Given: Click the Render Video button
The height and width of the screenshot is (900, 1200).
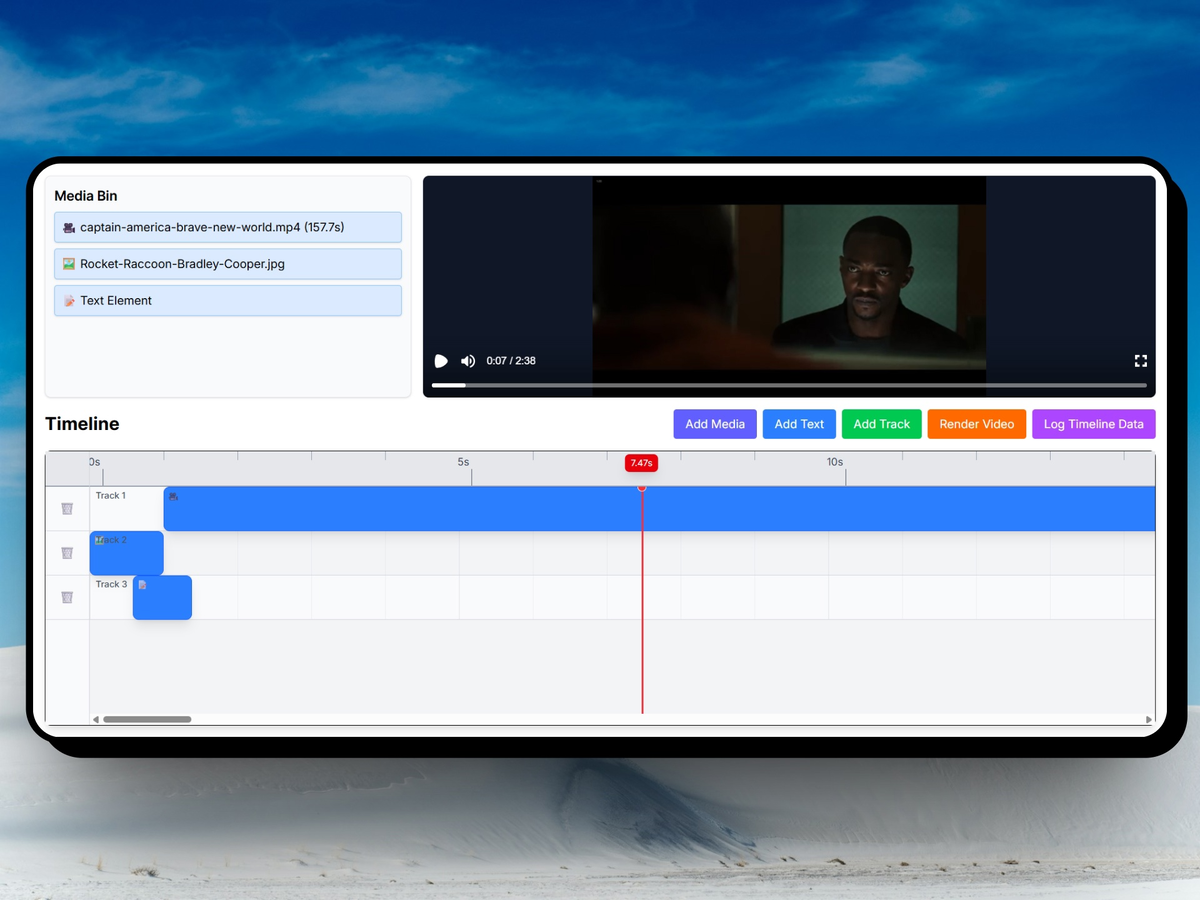Looking at the screenshot, I should pyautogui.click(x=977, y=424).
